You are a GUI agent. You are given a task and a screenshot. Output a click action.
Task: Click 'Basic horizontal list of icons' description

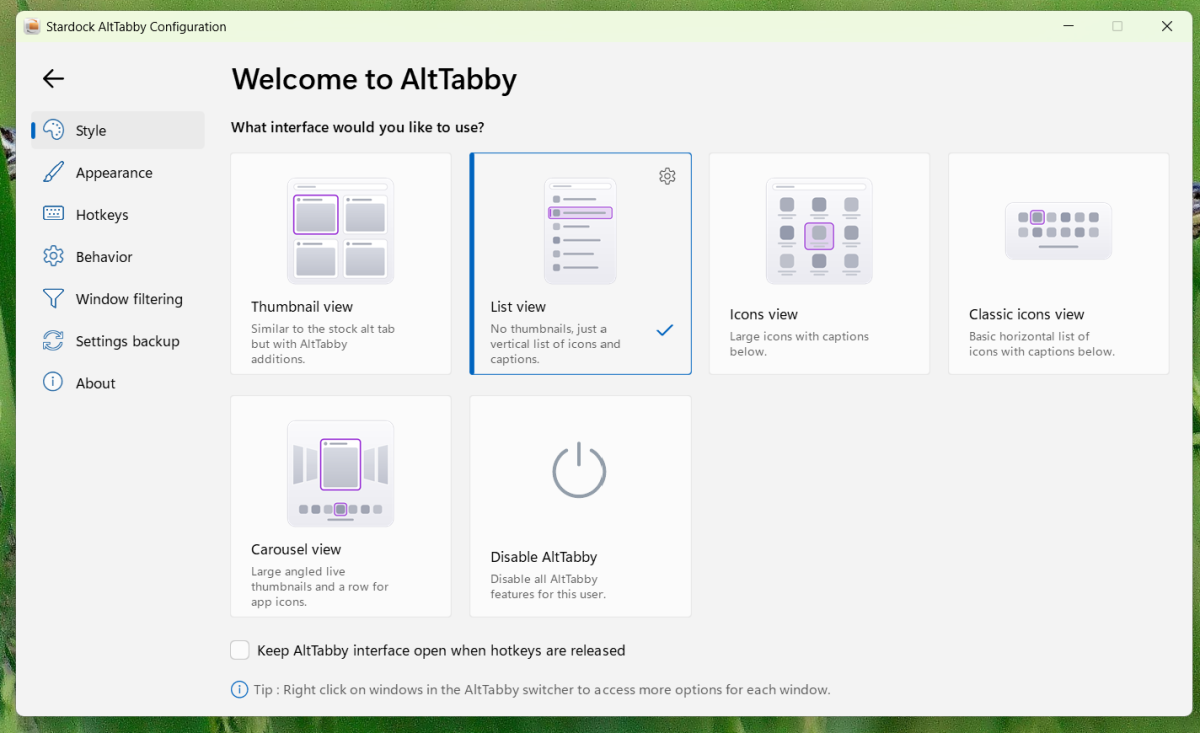click(x=1041, y=344)
